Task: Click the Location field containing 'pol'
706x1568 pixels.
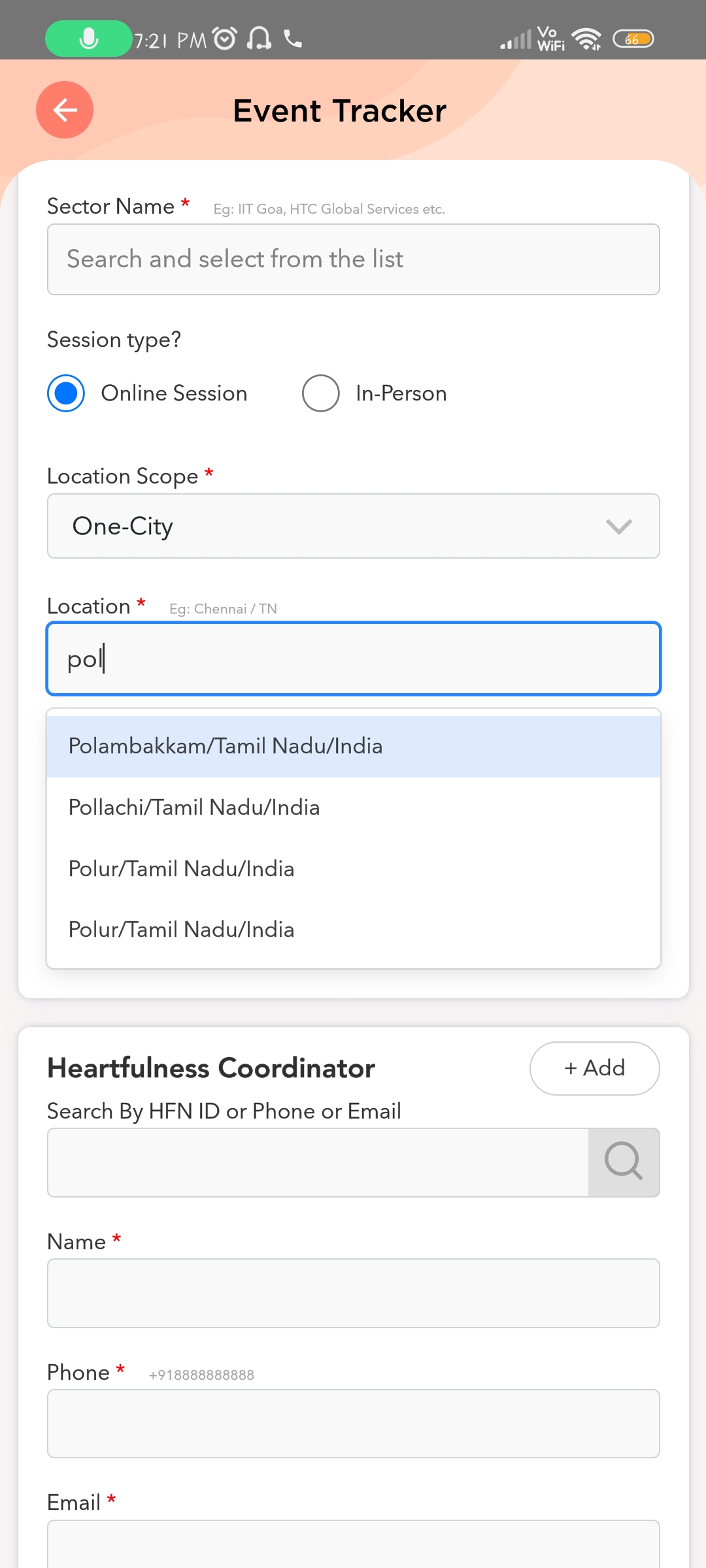Action: (x=353, y=659)
